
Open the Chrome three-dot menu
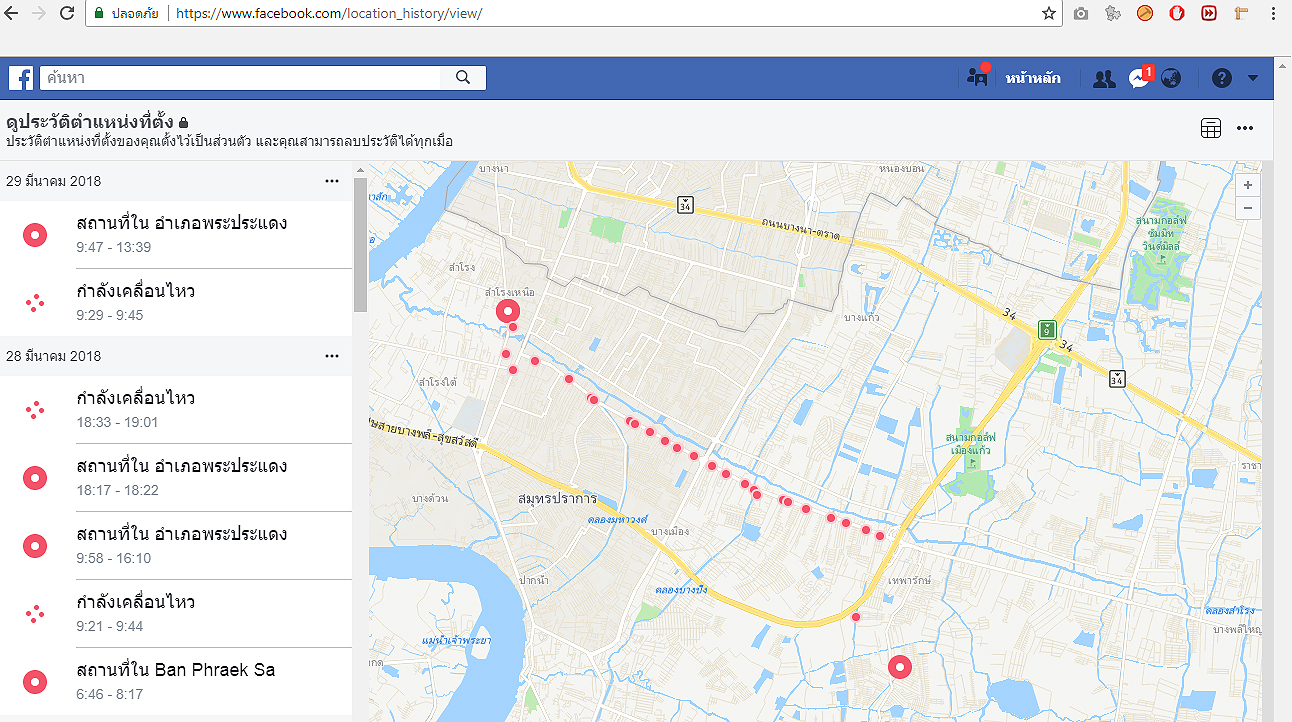tap(1274, 14)
